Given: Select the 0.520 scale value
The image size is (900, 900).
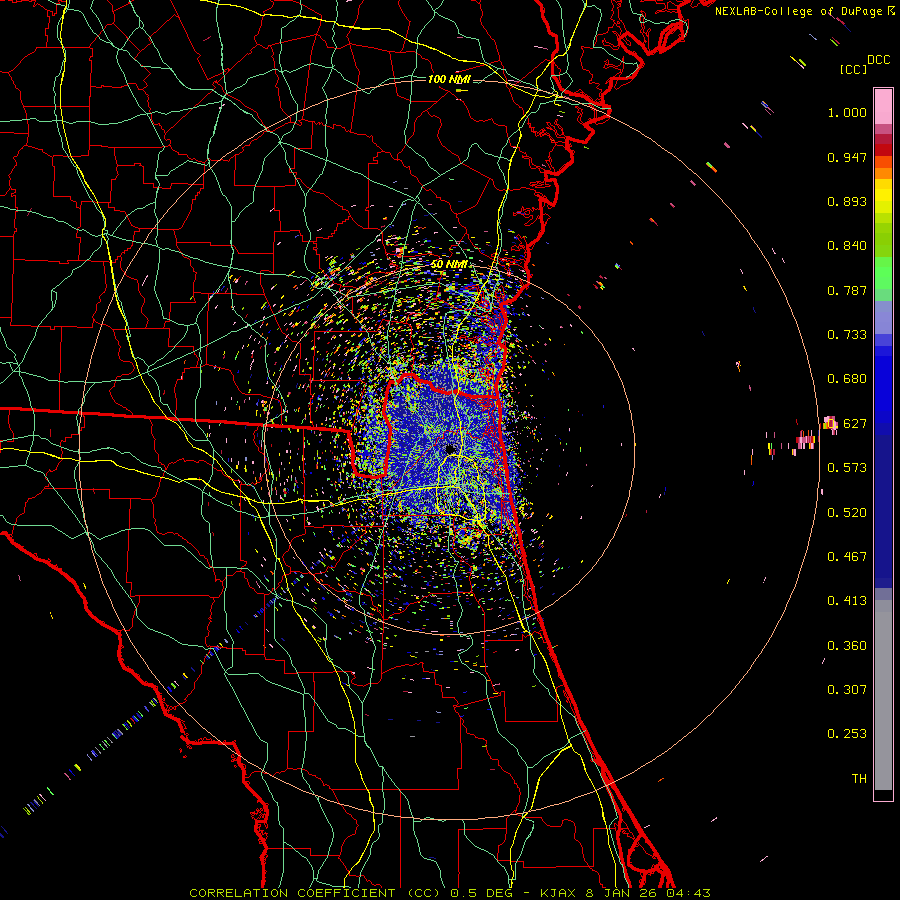Looking at the screenshot, I should [847, 513].
